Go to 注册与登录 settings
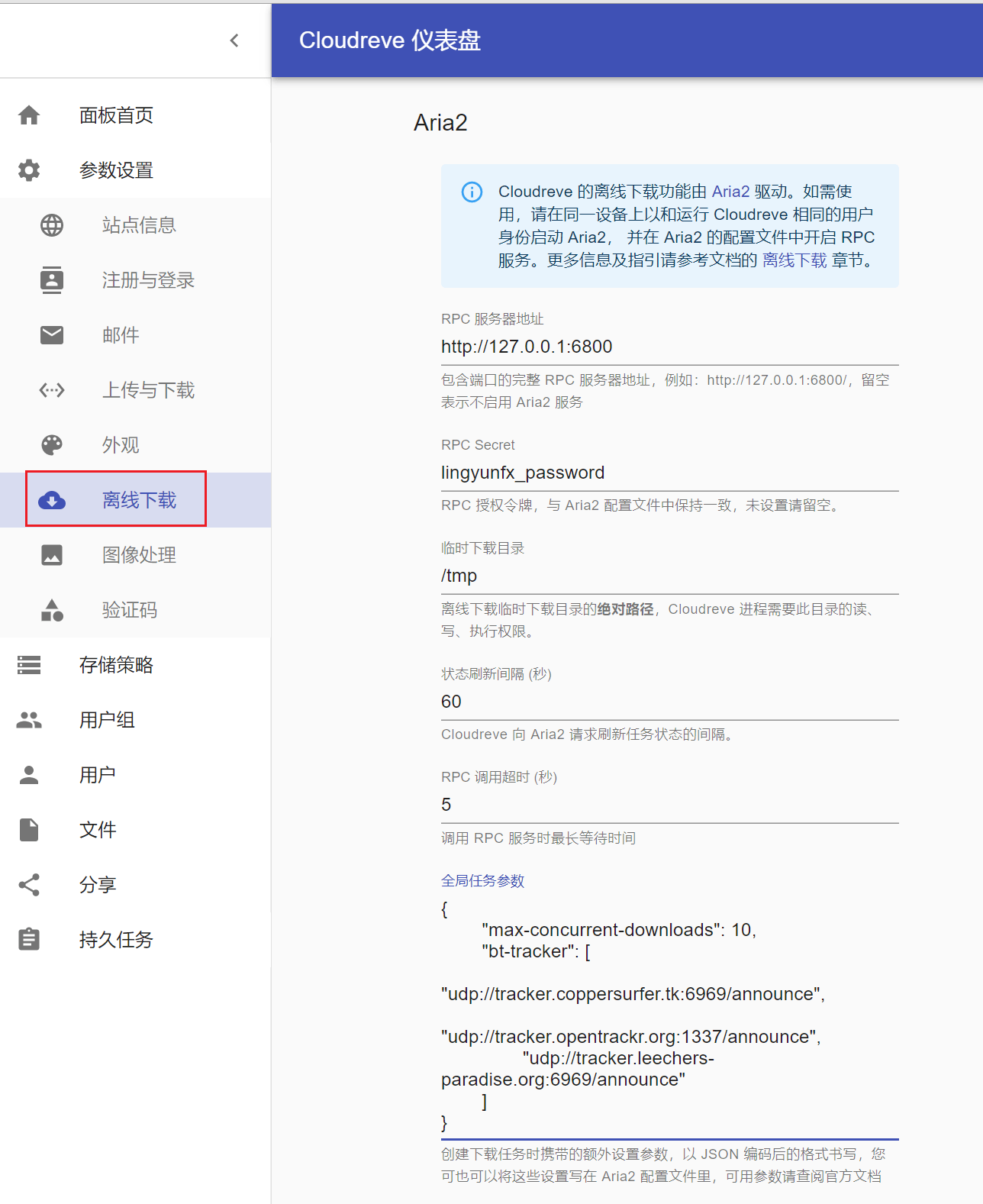Viewport: 983px width, 1204px height. pyautogui.click(x=135, y=280)
